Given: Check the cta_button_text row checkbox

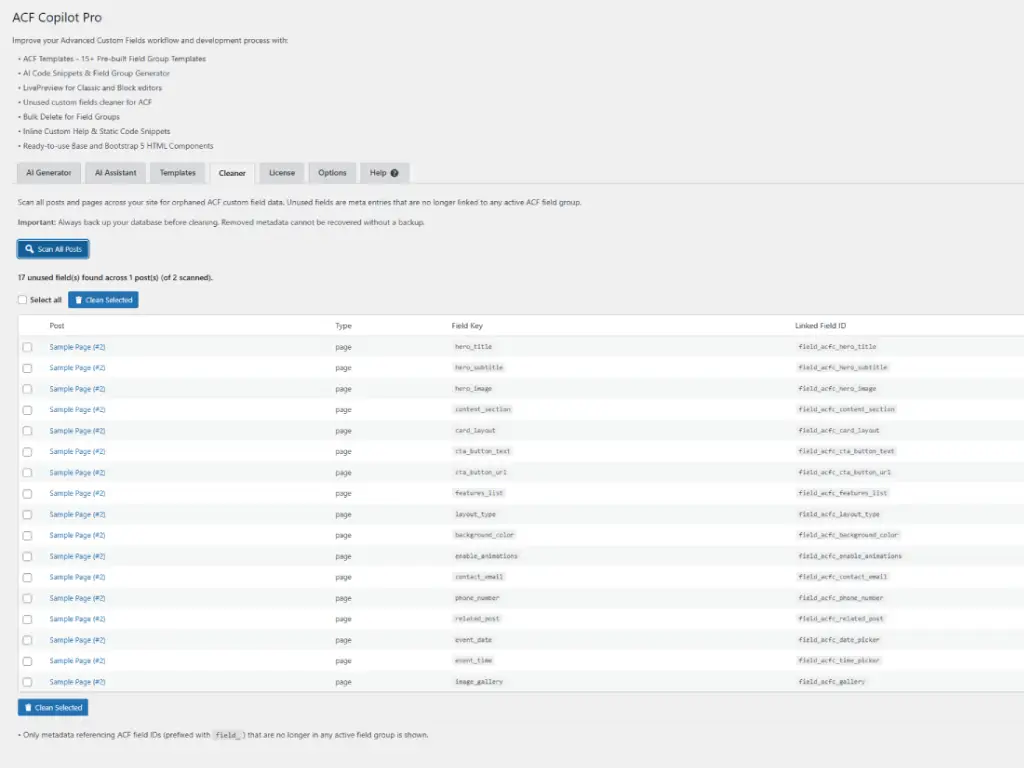Looking at the screenshot, I should [x=27, y=451].
